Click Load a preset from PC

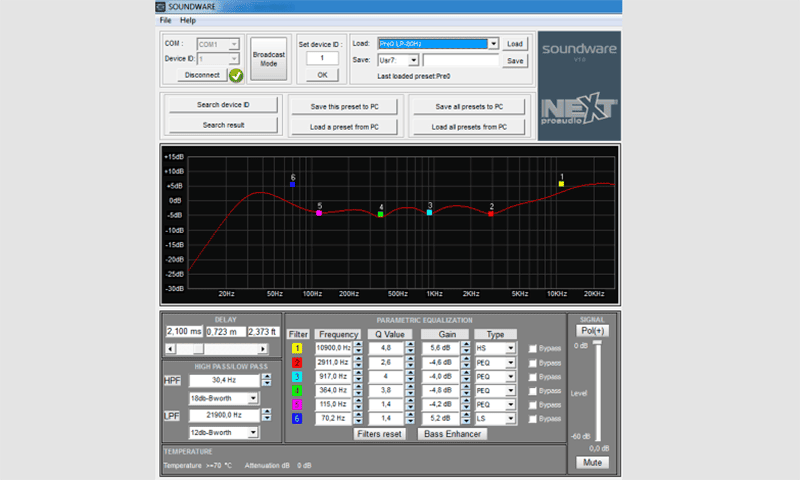[344, 127]
